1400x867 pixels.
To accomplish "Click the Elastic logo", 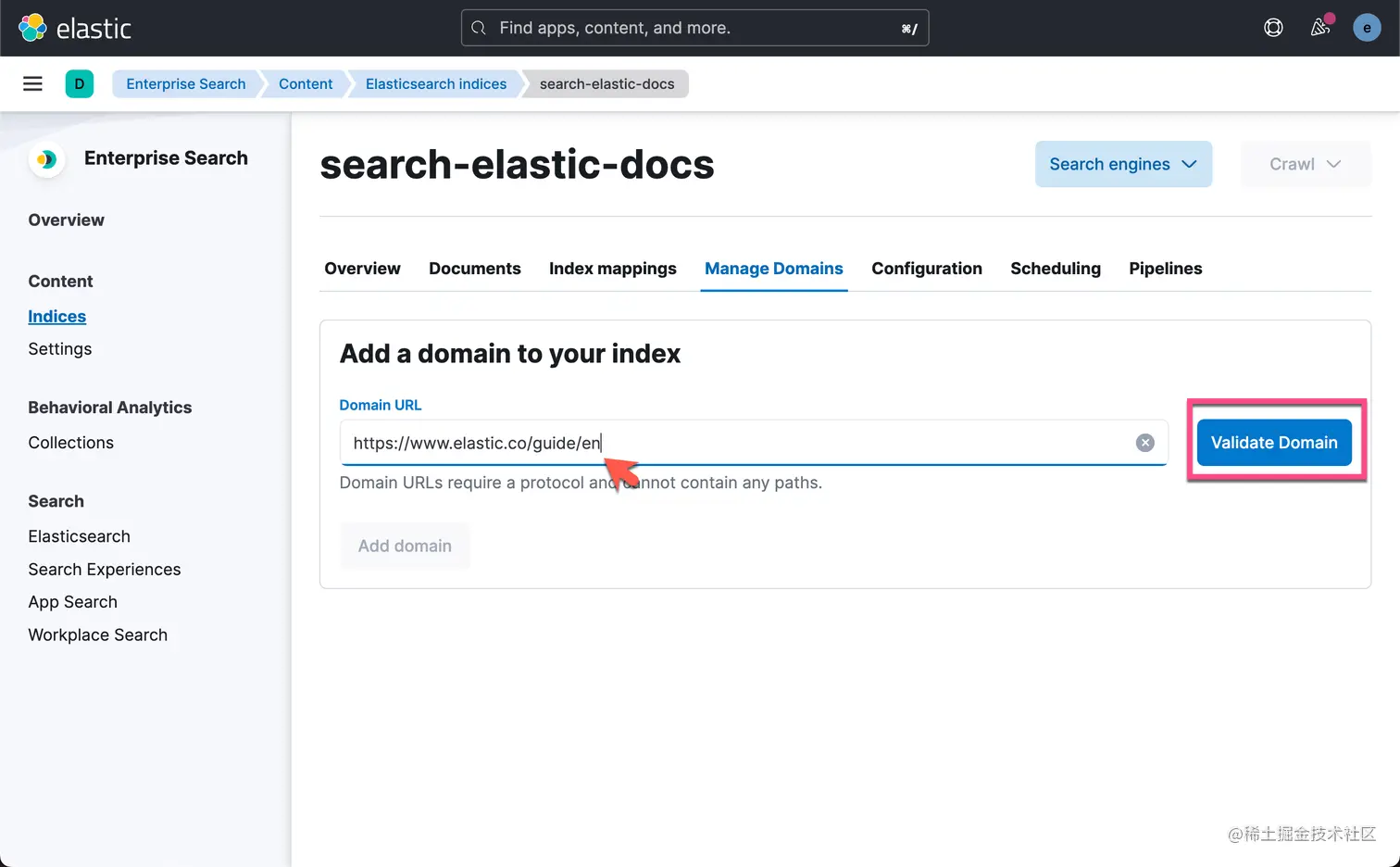I will click(x=75, y=28).
